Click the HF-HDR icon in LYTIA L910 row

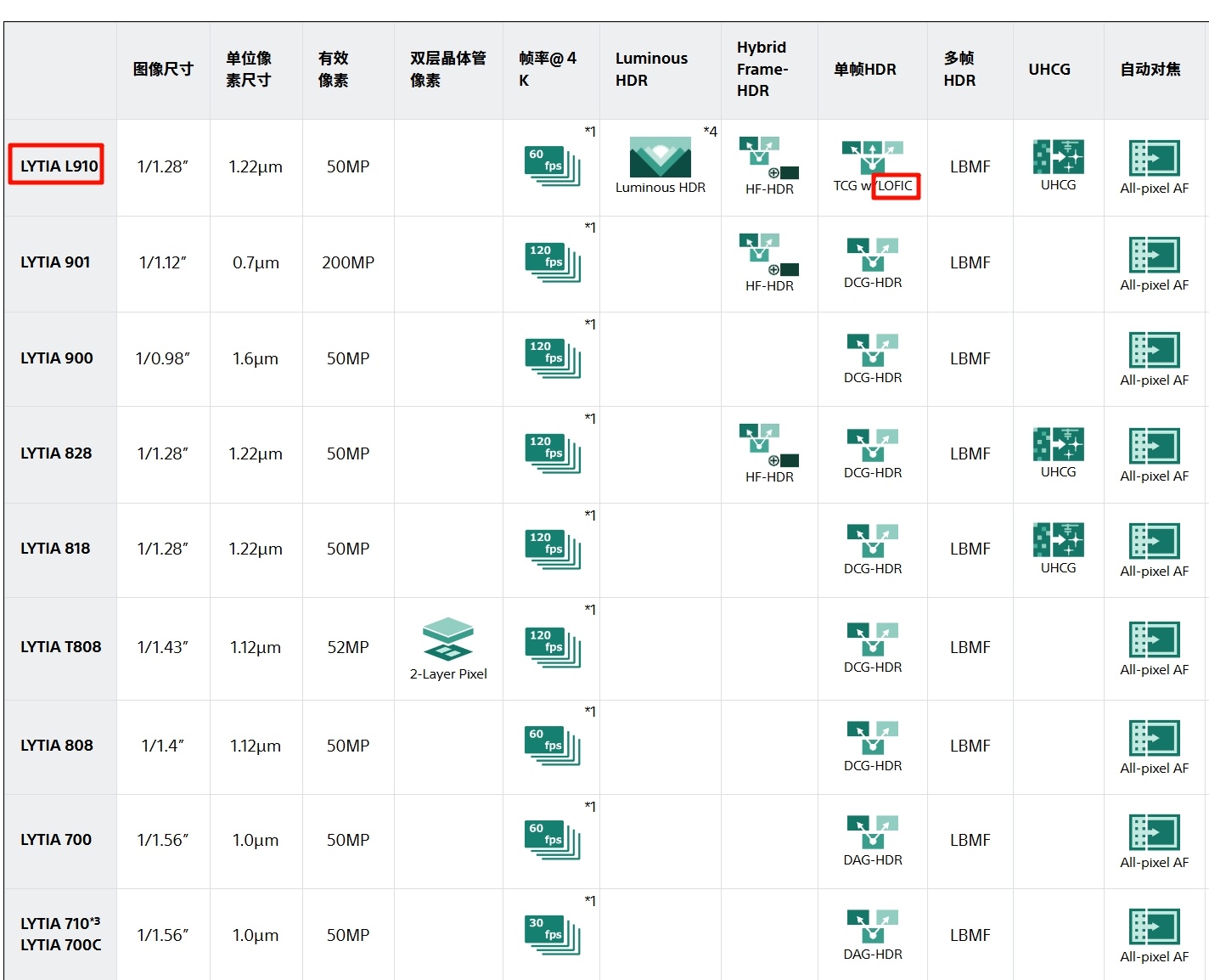(x=769, y=158)
